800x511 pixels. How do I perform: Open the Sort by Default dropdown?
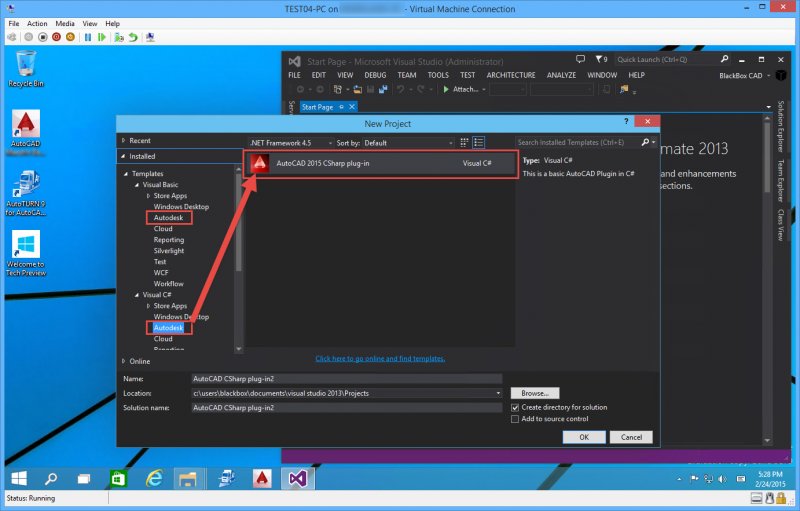click(408, 143)
